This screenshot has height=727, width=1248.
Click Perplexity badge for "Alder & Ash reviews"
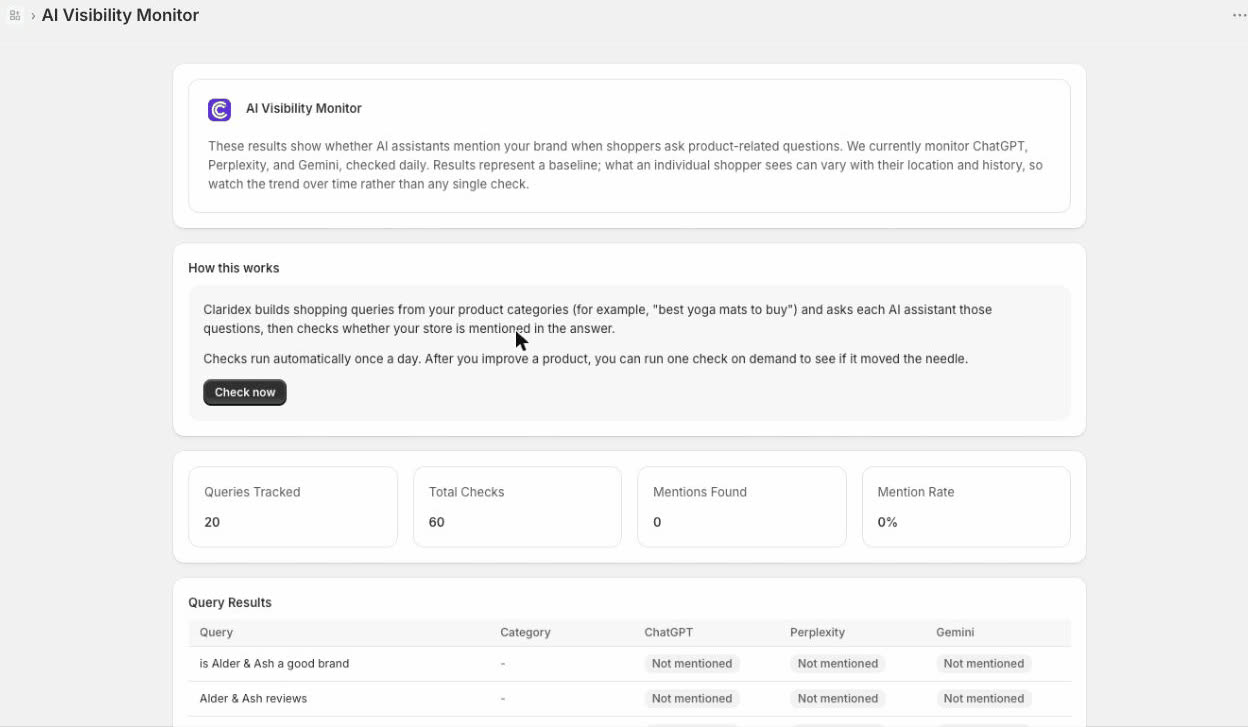point(838,698)
